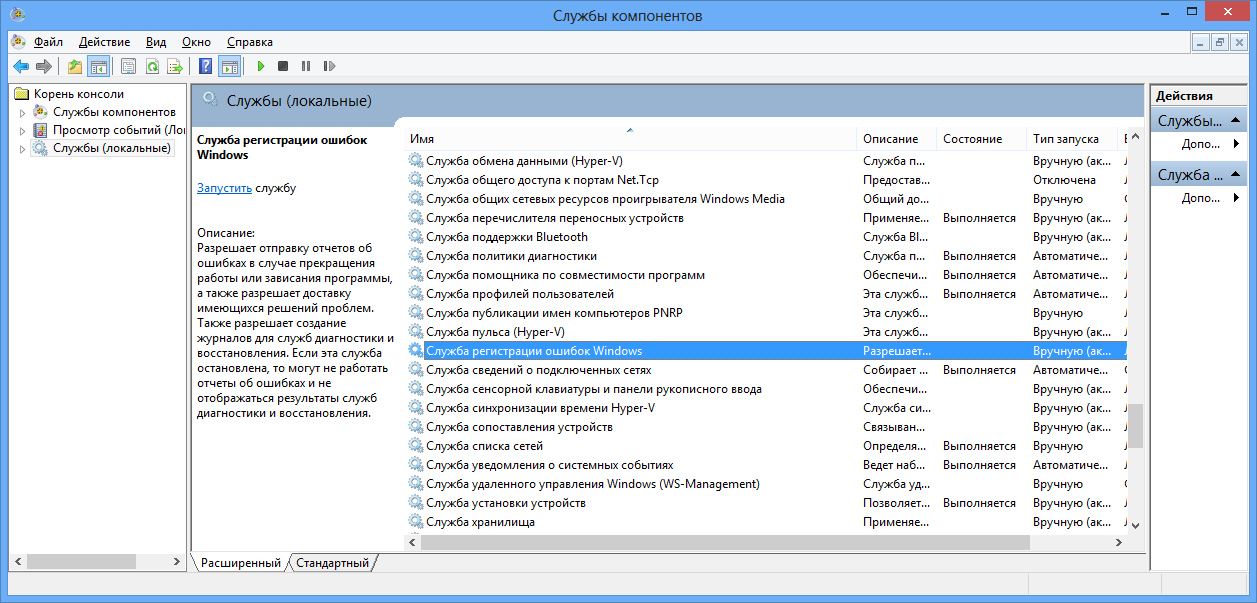Expand the Службы компонентов tree node
The image size is (1257, 603).
tap(22, 113)
